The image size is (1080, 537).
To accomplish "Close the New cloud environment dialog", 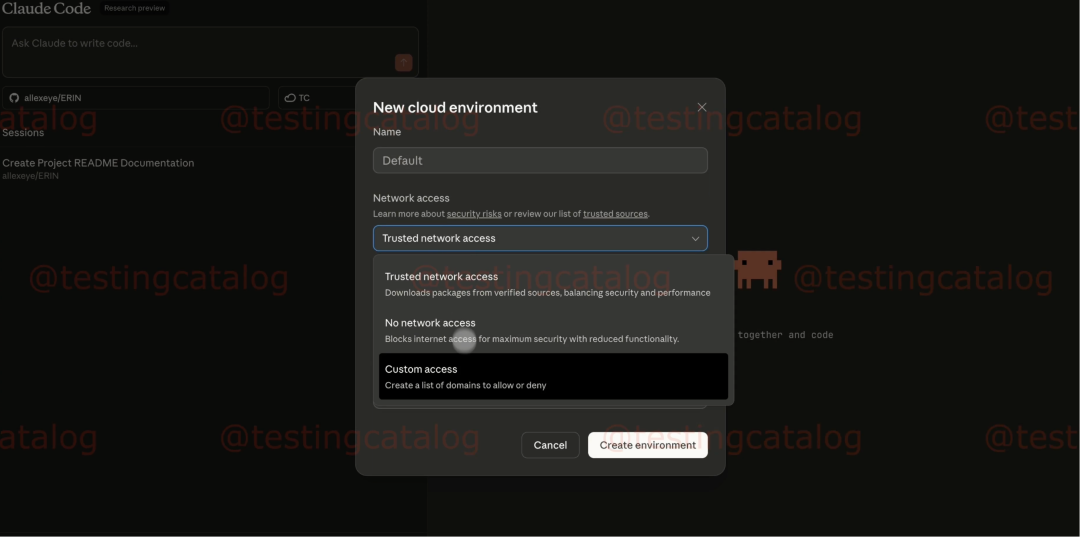I will (x=702, y=107).
